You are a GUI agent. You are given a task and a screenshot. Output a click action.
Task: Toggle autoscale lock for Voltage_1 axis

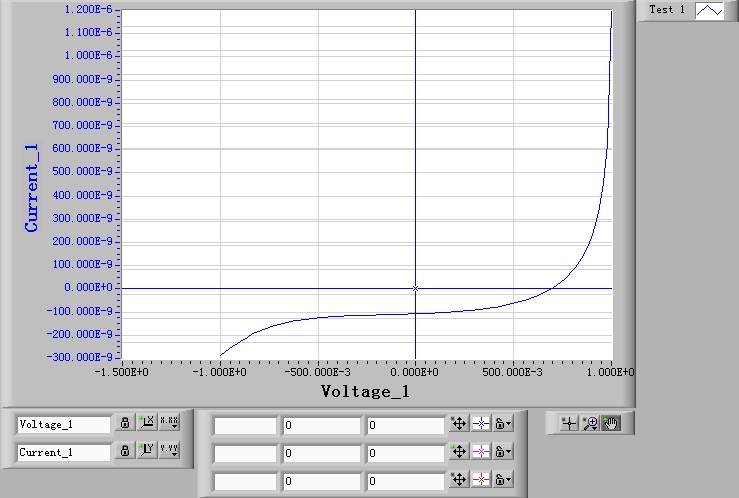125,422
